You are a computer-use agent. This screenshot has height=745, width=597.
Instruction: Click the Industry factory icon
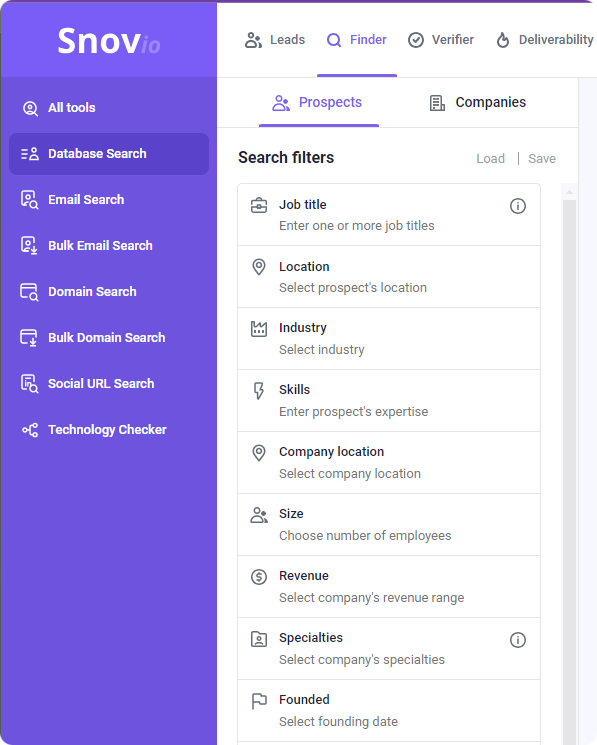(x=259, y=329)
